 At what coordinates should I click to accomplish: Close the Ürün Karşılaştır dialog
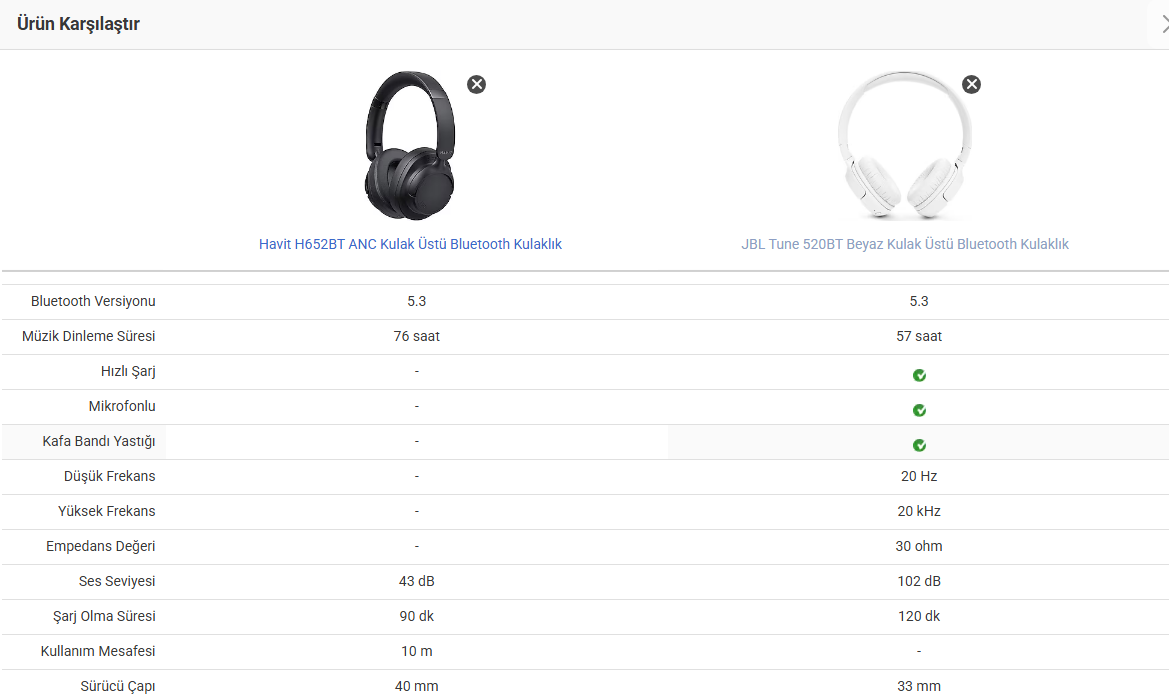coord(1165,24)
